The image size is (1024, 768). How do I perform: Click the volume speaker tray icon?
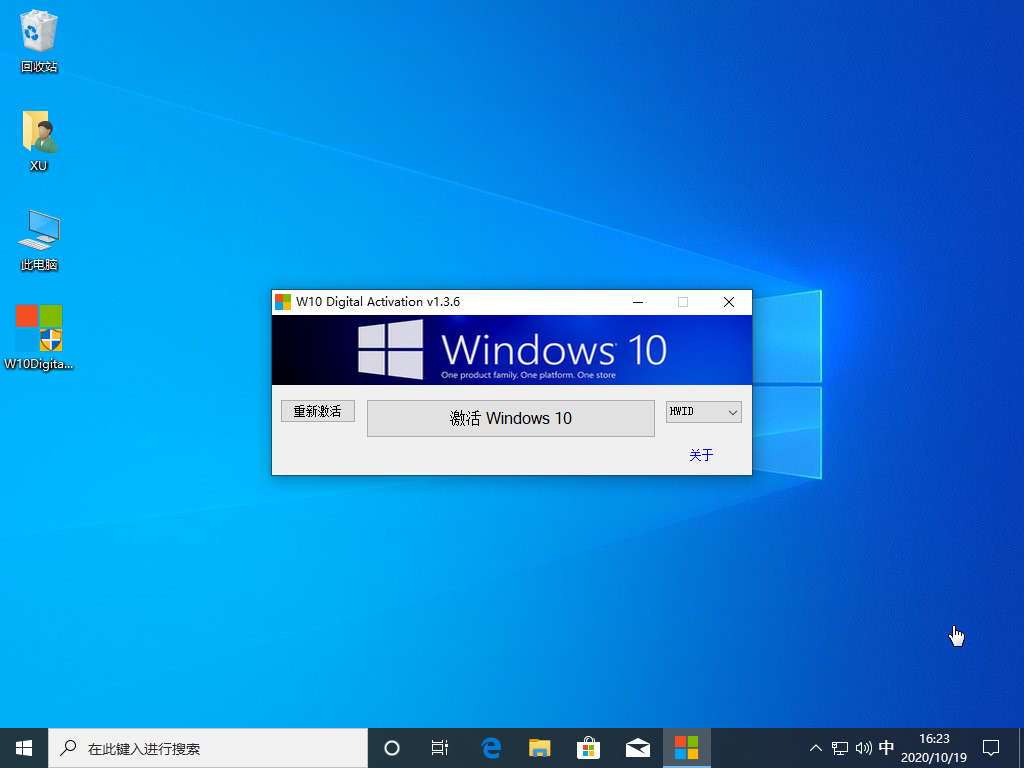[x=863, y=748]
